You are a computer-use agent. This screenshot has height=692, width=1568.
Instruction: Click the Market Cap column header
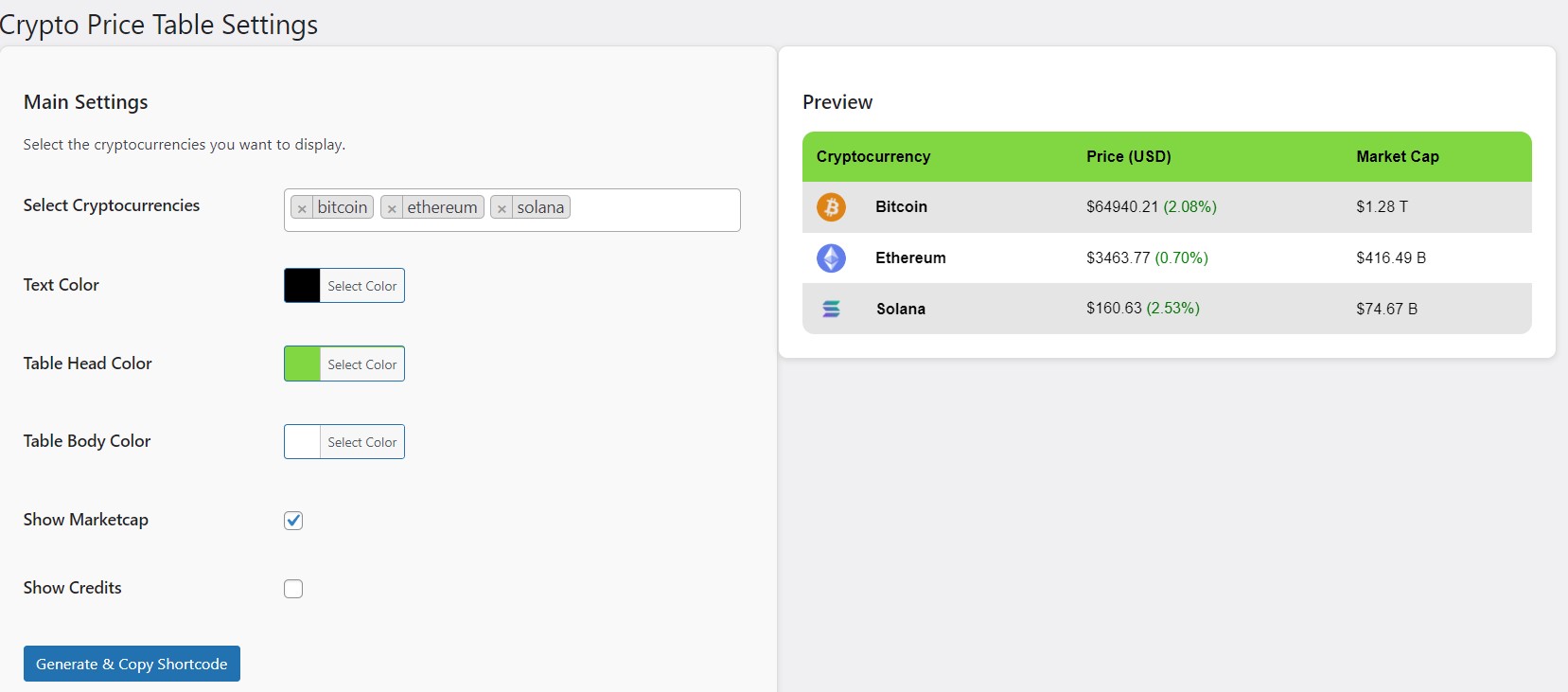coord(1398,156)
